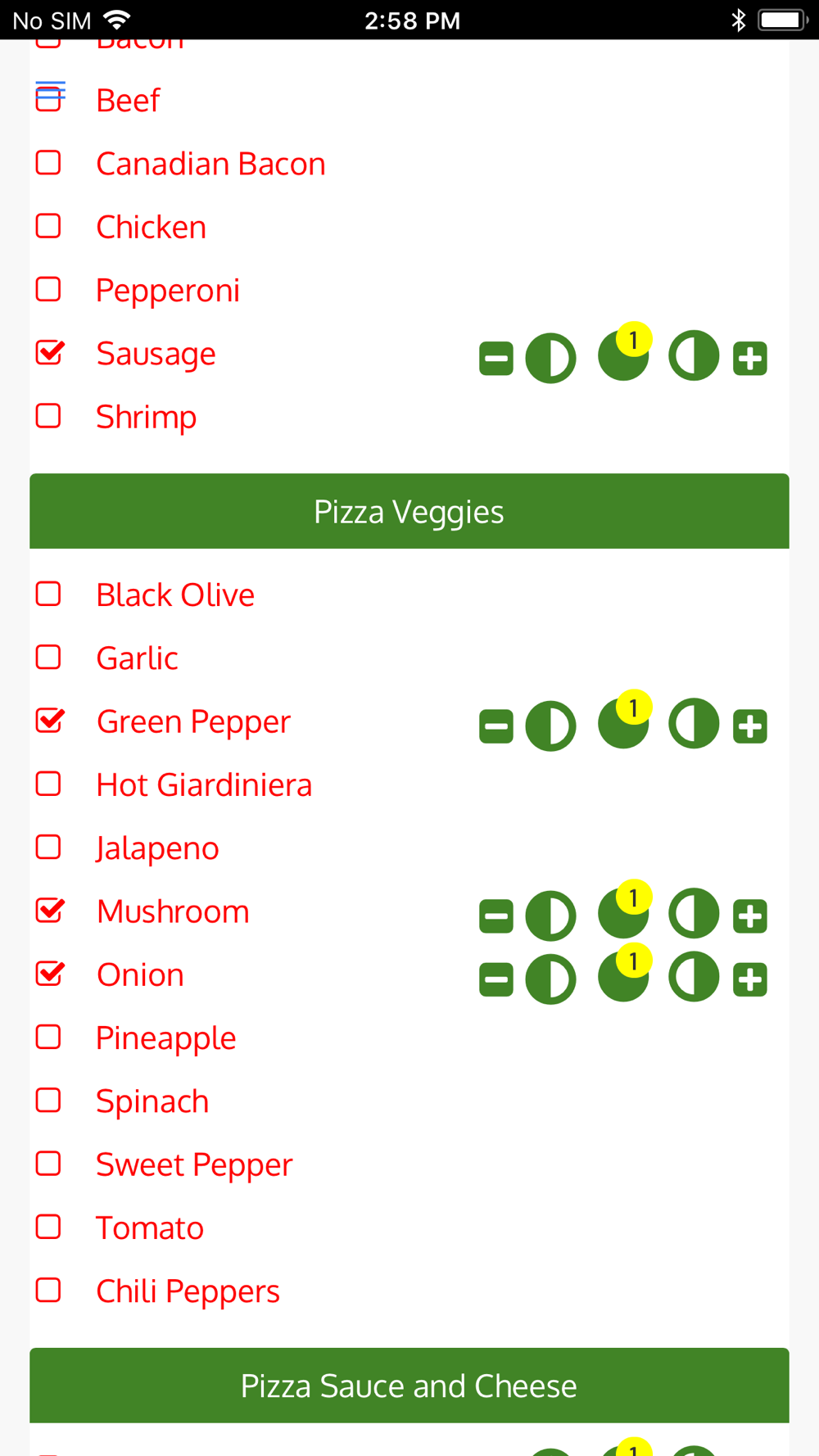Increase Sausage quantity with plus icon
The width and height of the screenshot is (819, 1456).
(x=750, y=359)
